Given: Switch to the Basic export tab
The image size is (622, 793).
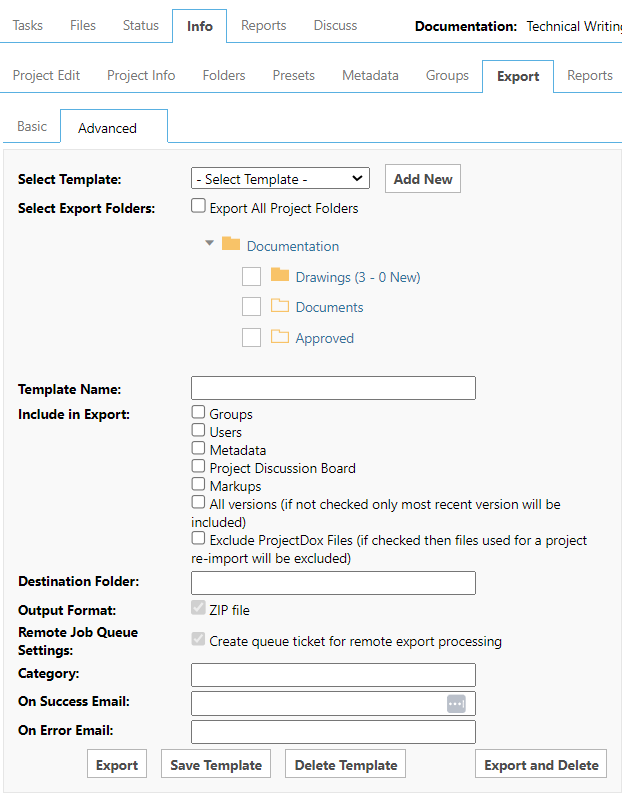Looking at the screenshot, I should coord(32,127).
